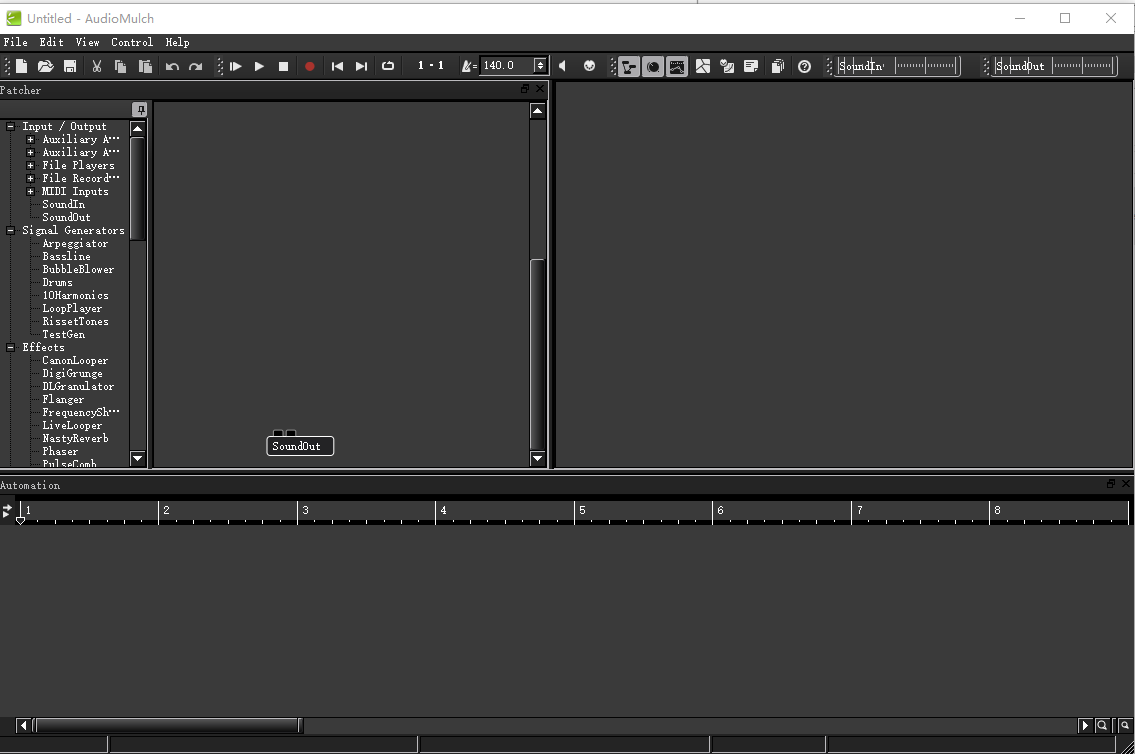The width and height of the screenshot is (1135, 754).
Task: Cut selection with the scissors icon
Action: point(96,66)
